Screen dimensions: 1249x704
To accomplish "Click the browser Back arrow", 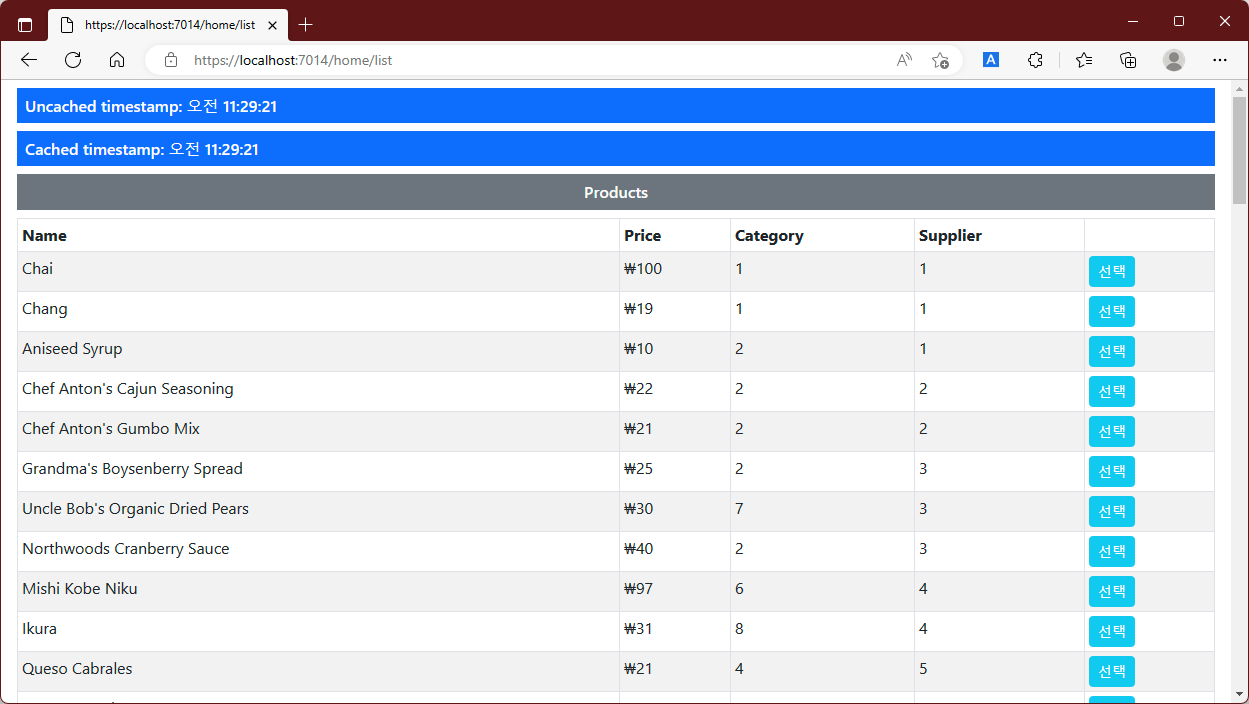I will pyautogui.click(x=29, y=60).
